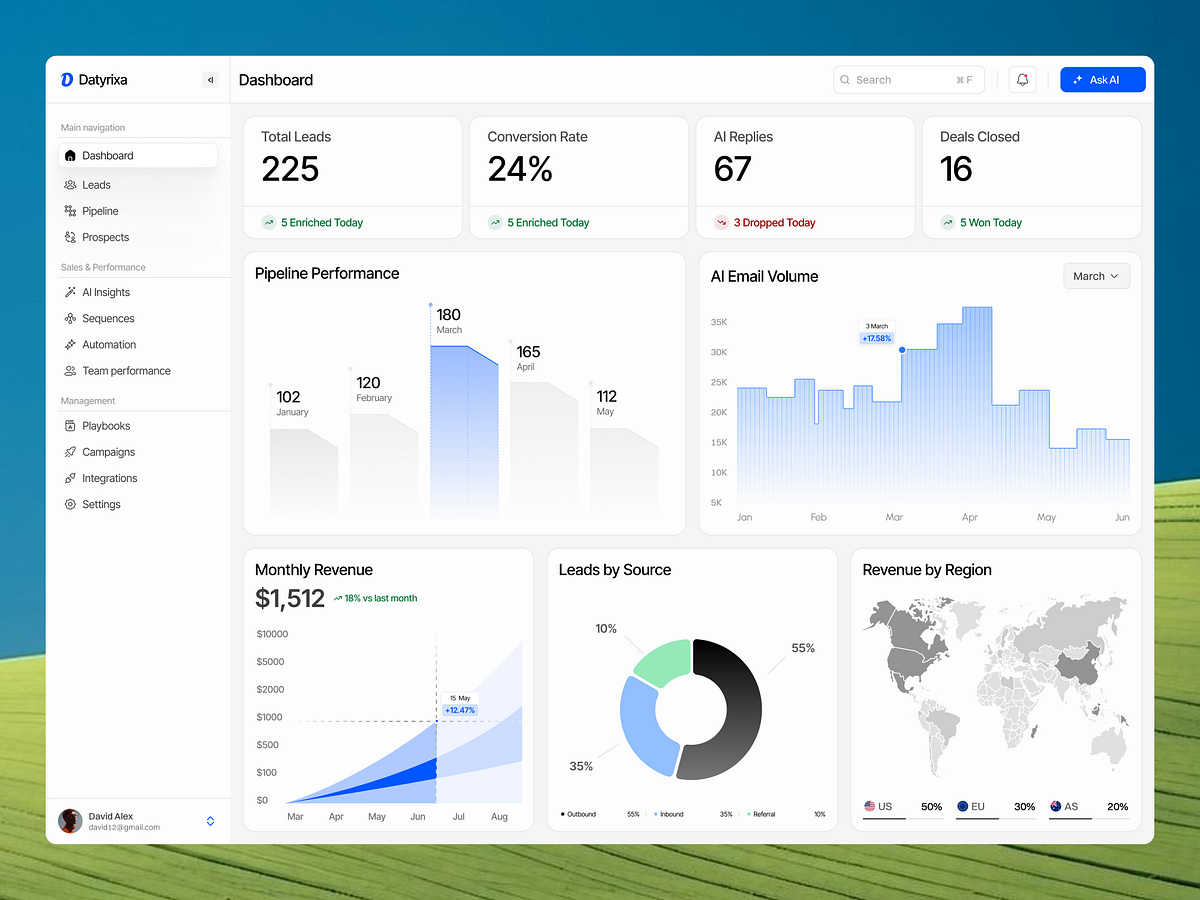Open AI Insights page
Screen dimensions: 1200x900
(x=138, y=292)
